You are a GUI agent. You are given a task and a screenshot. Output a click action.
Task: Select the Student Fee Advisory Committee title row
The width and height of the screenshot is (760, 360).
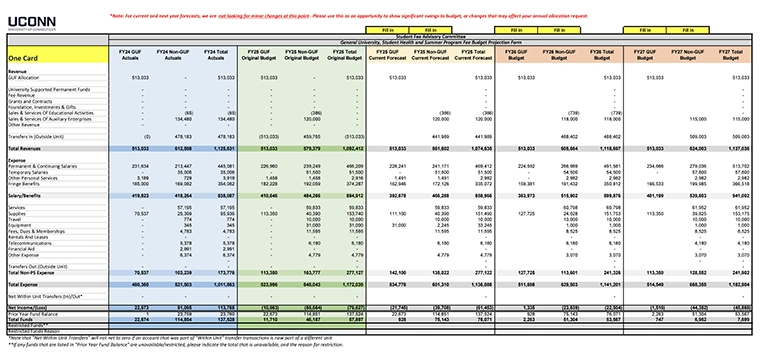click(x=430, y=37)
